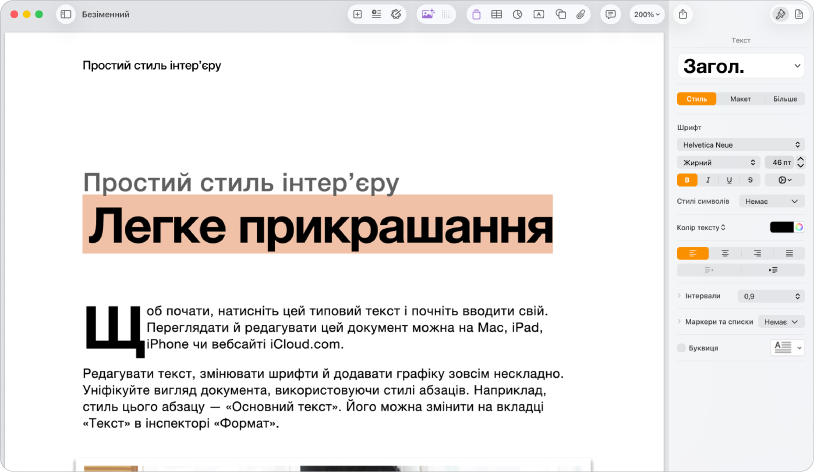Open the 200% zoom level menu
Viewport: 814px width, 473px height.
pyautogui.click(x=647, y=15)
